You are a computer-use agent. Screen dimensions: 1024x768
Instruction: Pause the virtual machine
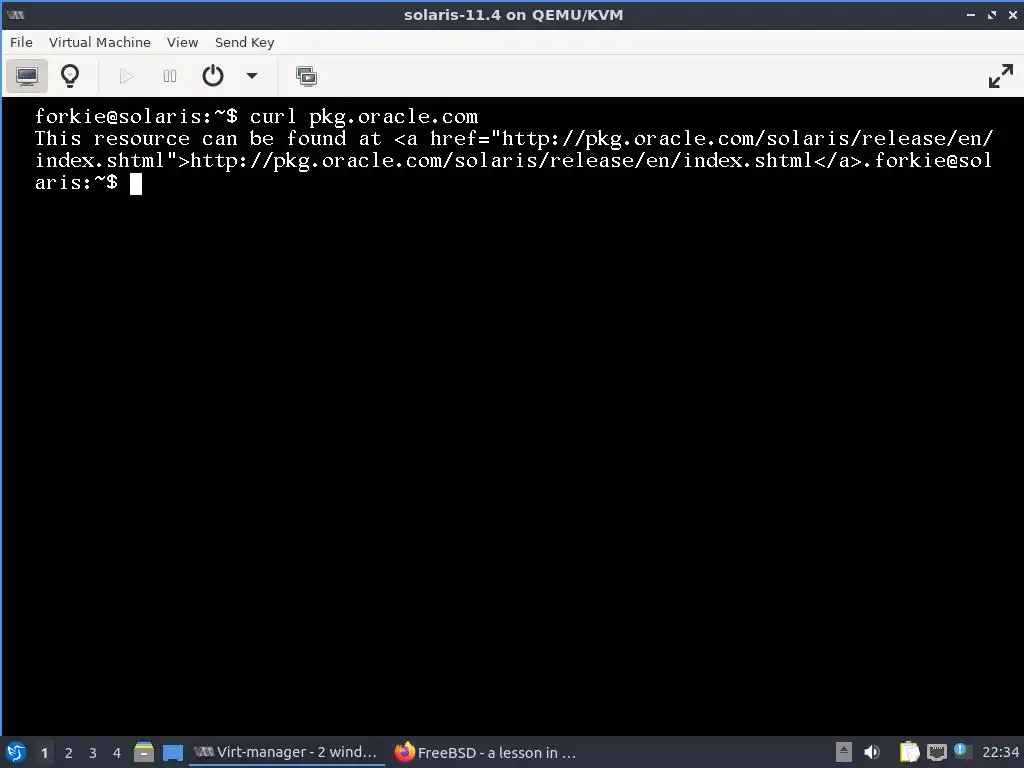tap(170, 76)
